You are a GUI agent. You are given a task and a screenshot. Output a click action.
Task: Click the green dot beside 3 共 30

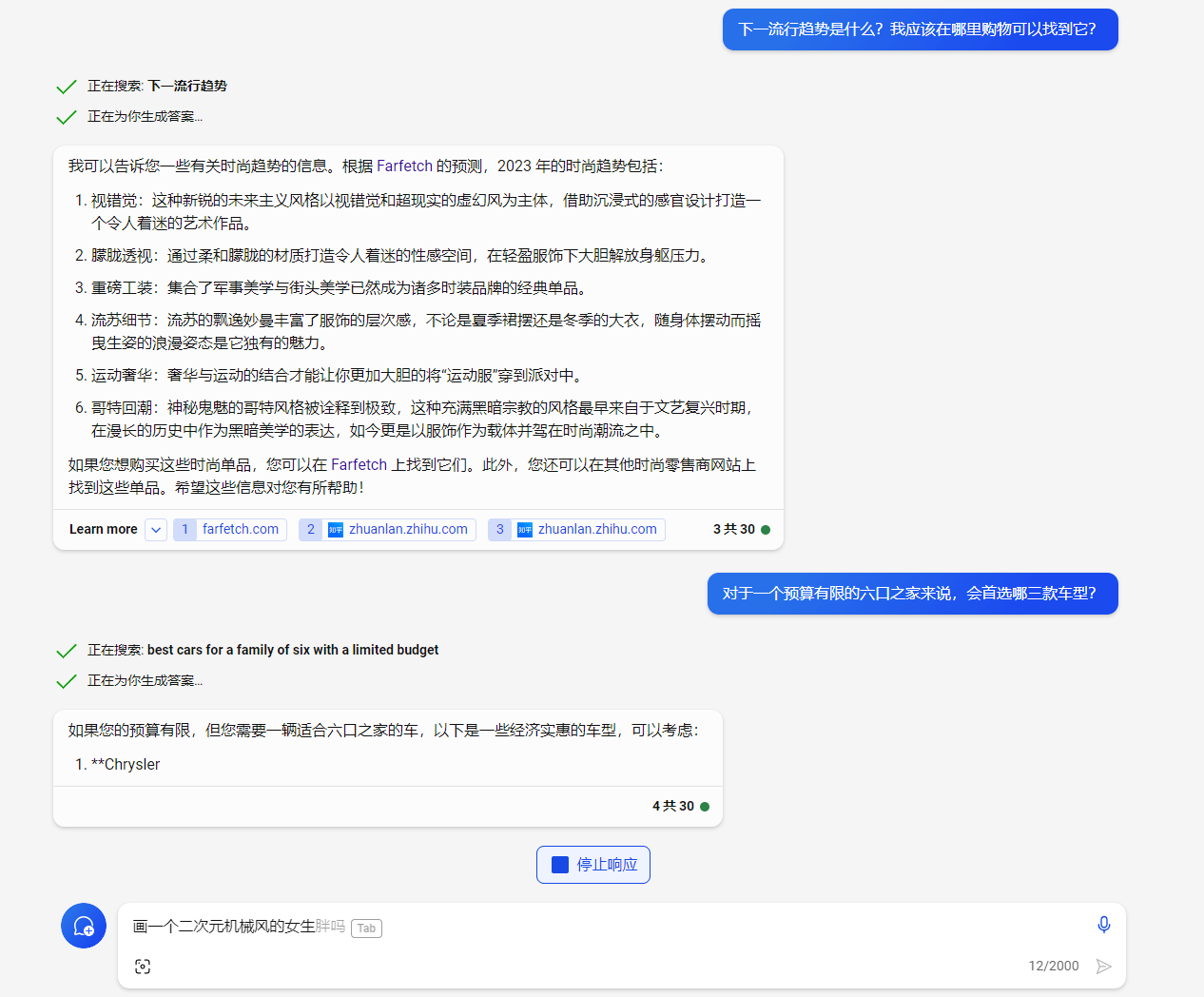point(765,529)
